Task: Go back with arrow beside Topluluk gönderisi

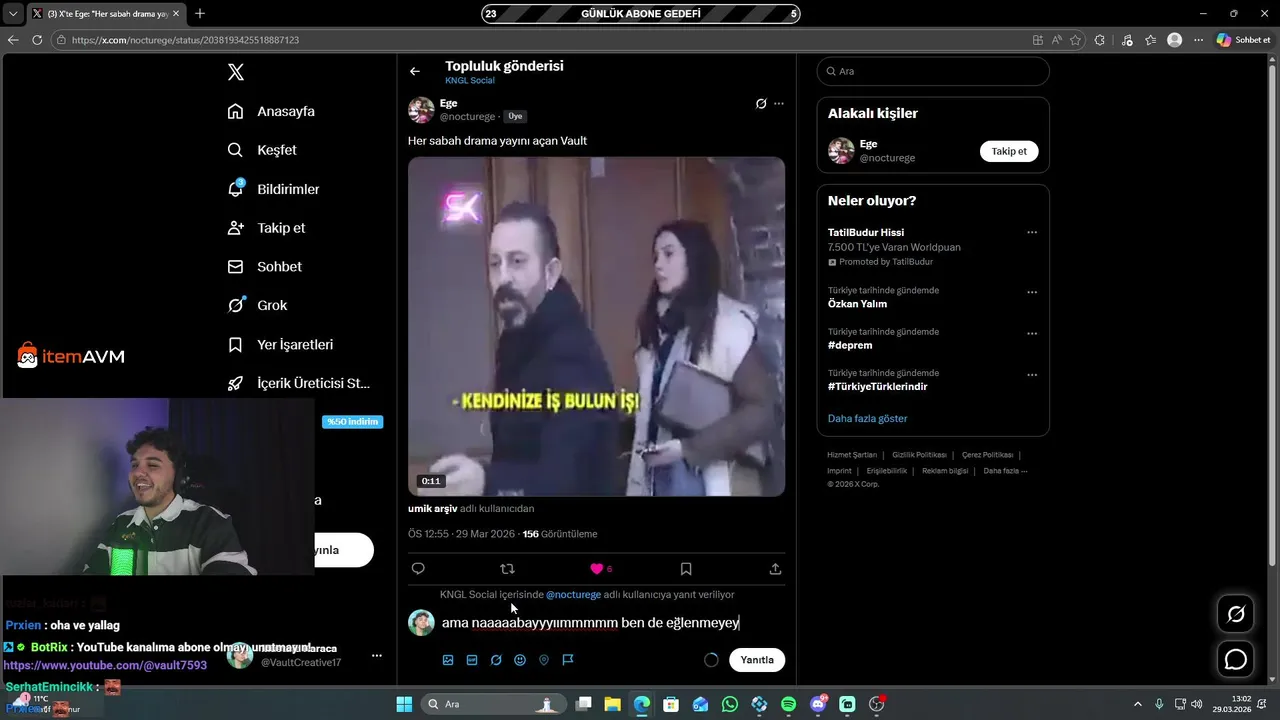Action: coord(415,71)
